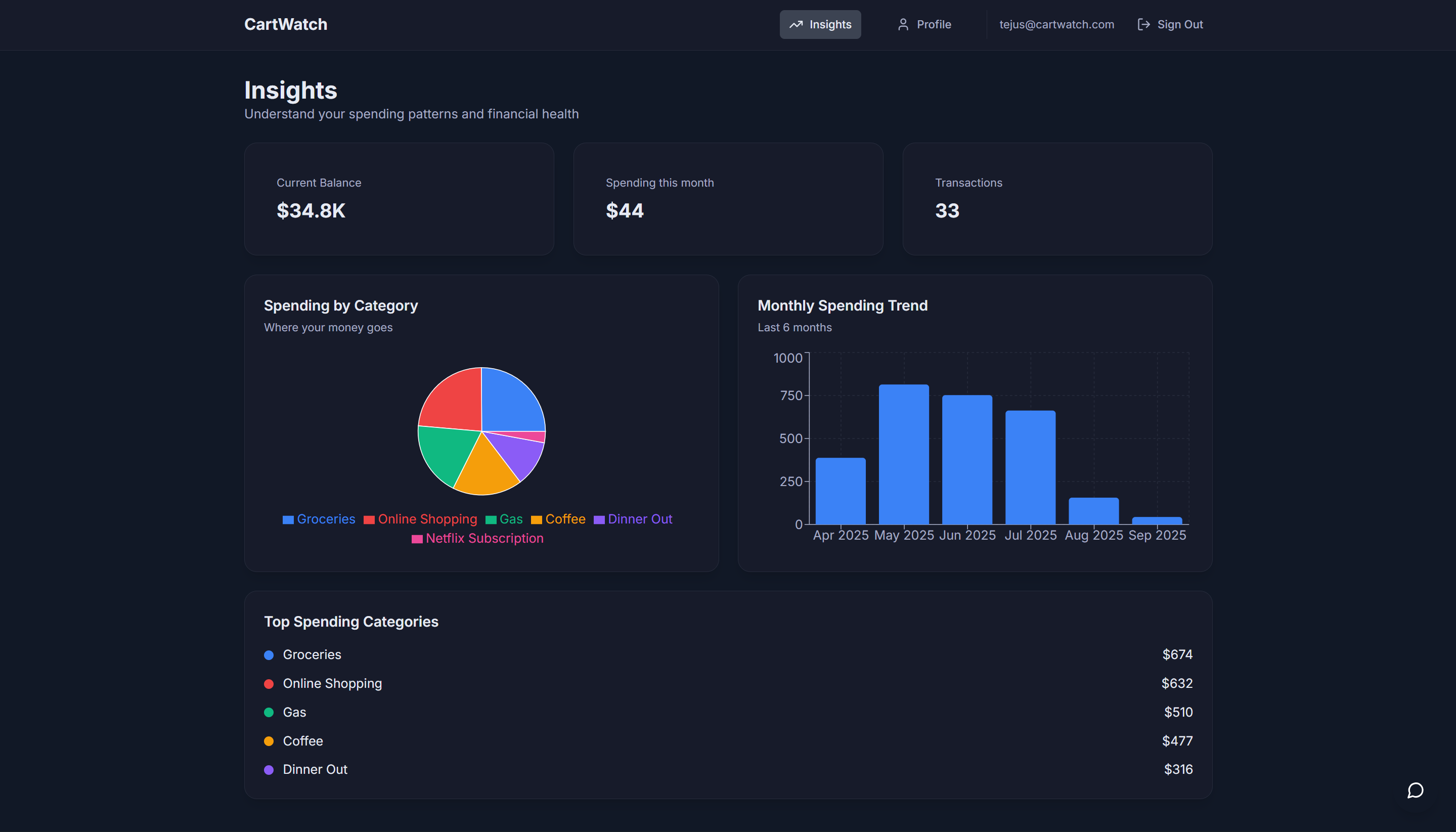Click the May 2025 bar

[x=904, y=454]
